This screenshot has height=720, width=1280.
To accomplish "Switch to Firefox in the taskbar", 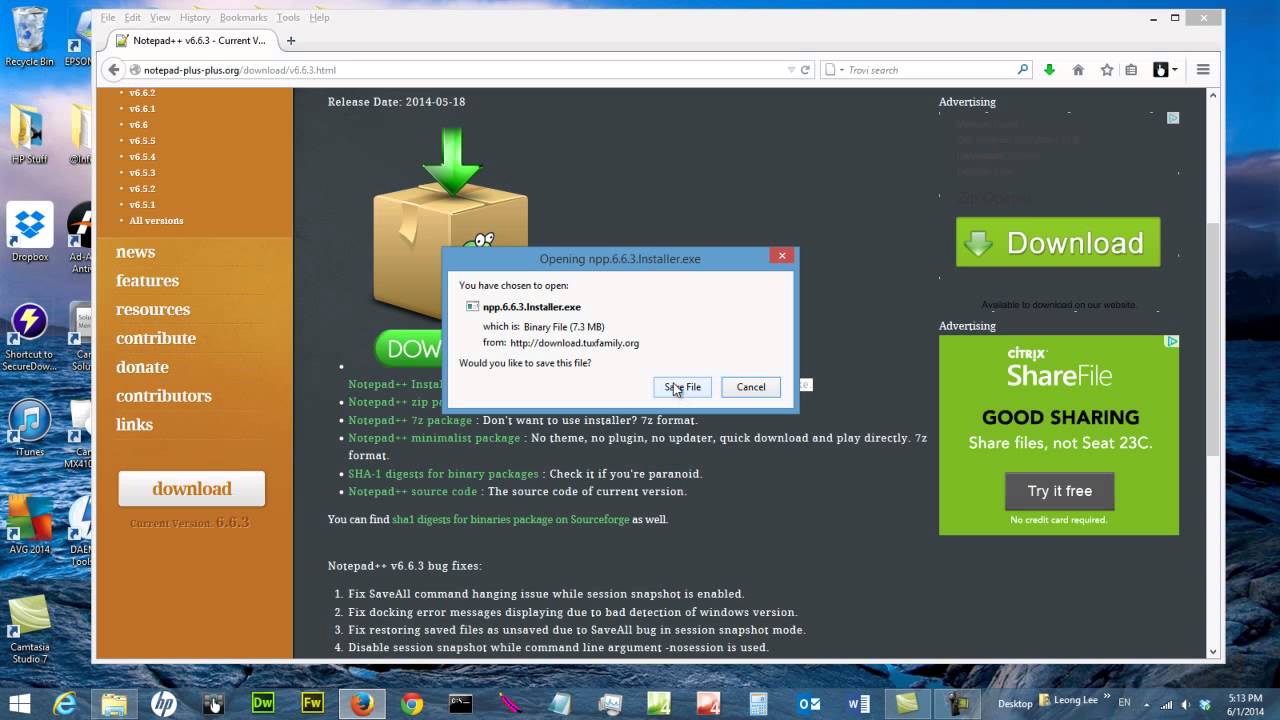I will pyautogui.click(x=362, y=704).
